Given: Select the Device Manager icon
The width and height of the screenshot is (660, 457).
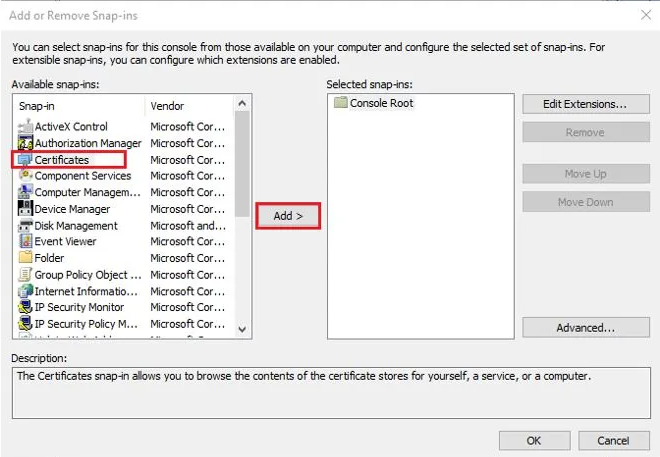Looking at the screenshot, I should [x=25, y=208].
